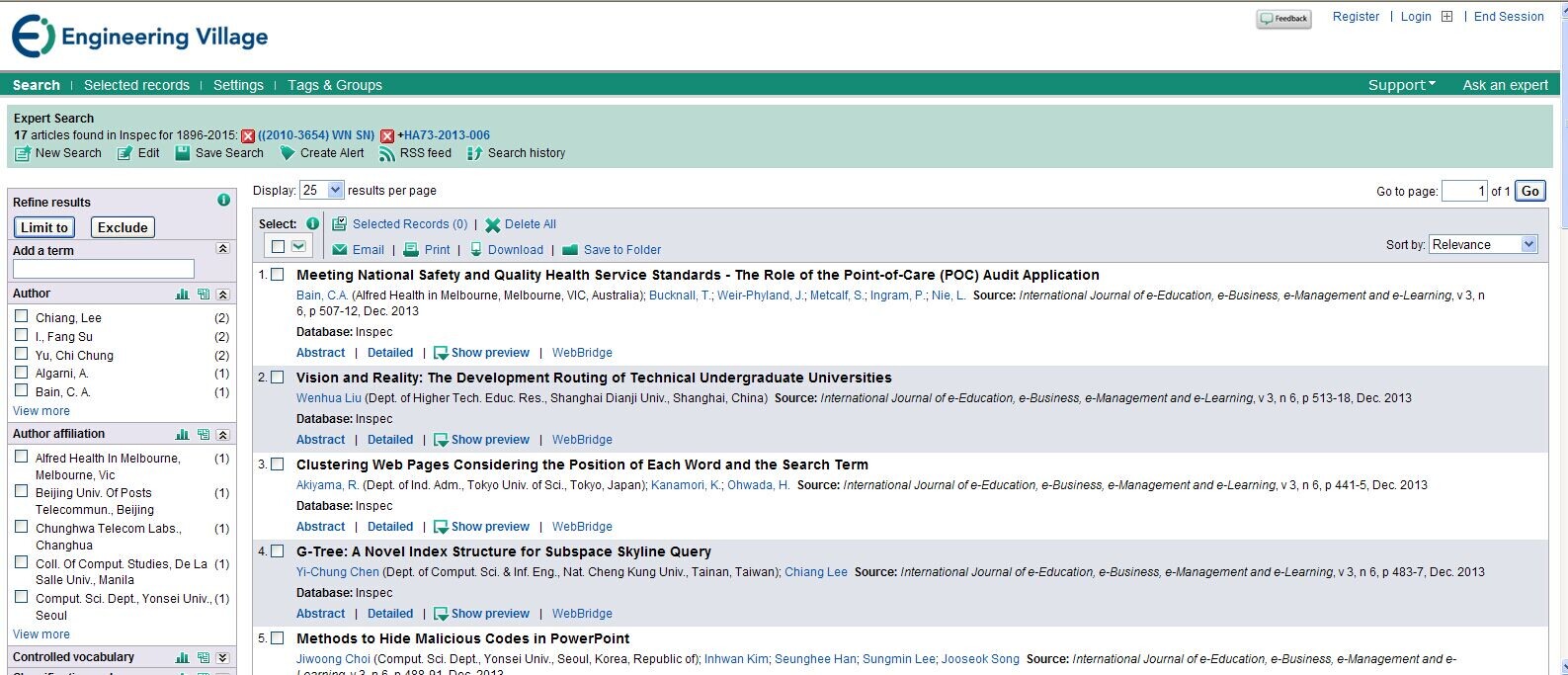Click the Author affiliation export data icon
This screenshot has height=675, width=1568.
(203, 435)
